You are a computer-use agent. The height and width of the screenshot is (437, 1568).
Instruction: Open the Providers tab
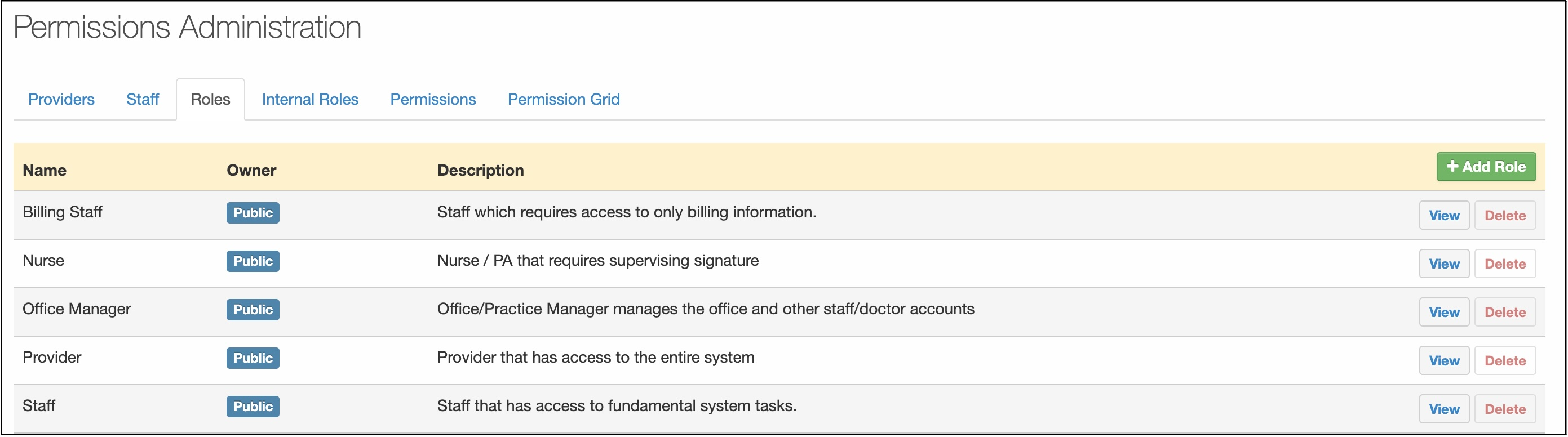point(61,99)
